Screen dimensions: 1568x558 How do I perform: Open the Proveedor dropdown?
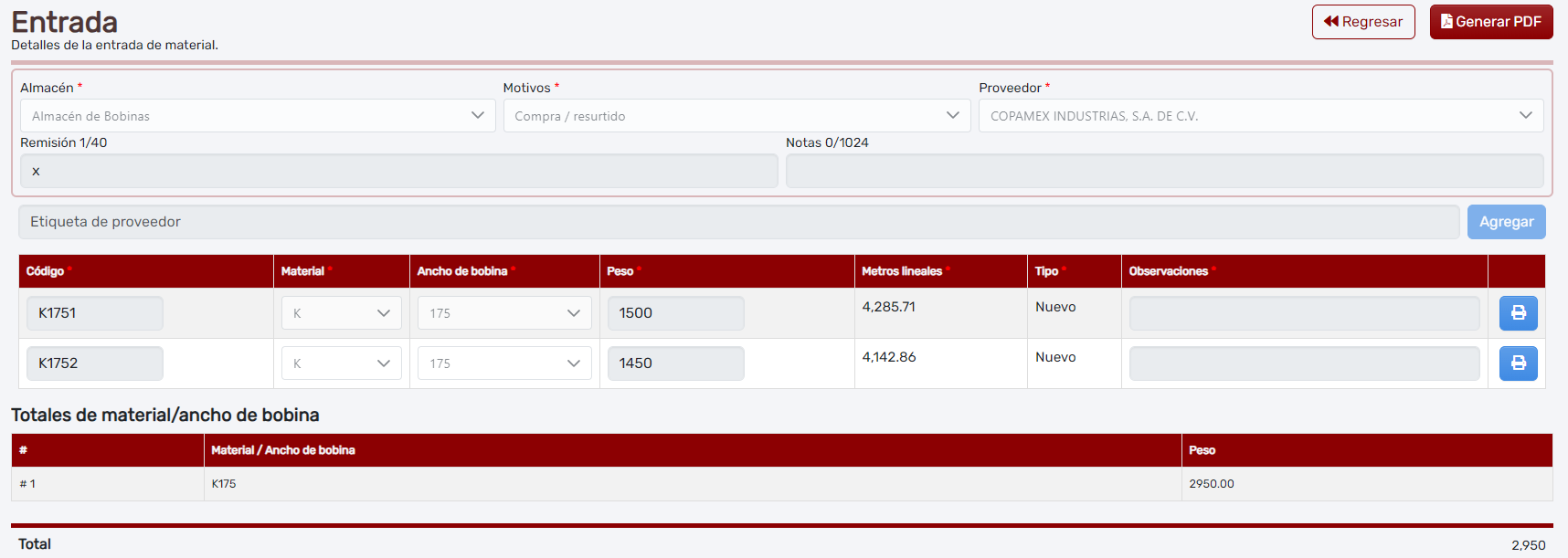(1260, 116)
